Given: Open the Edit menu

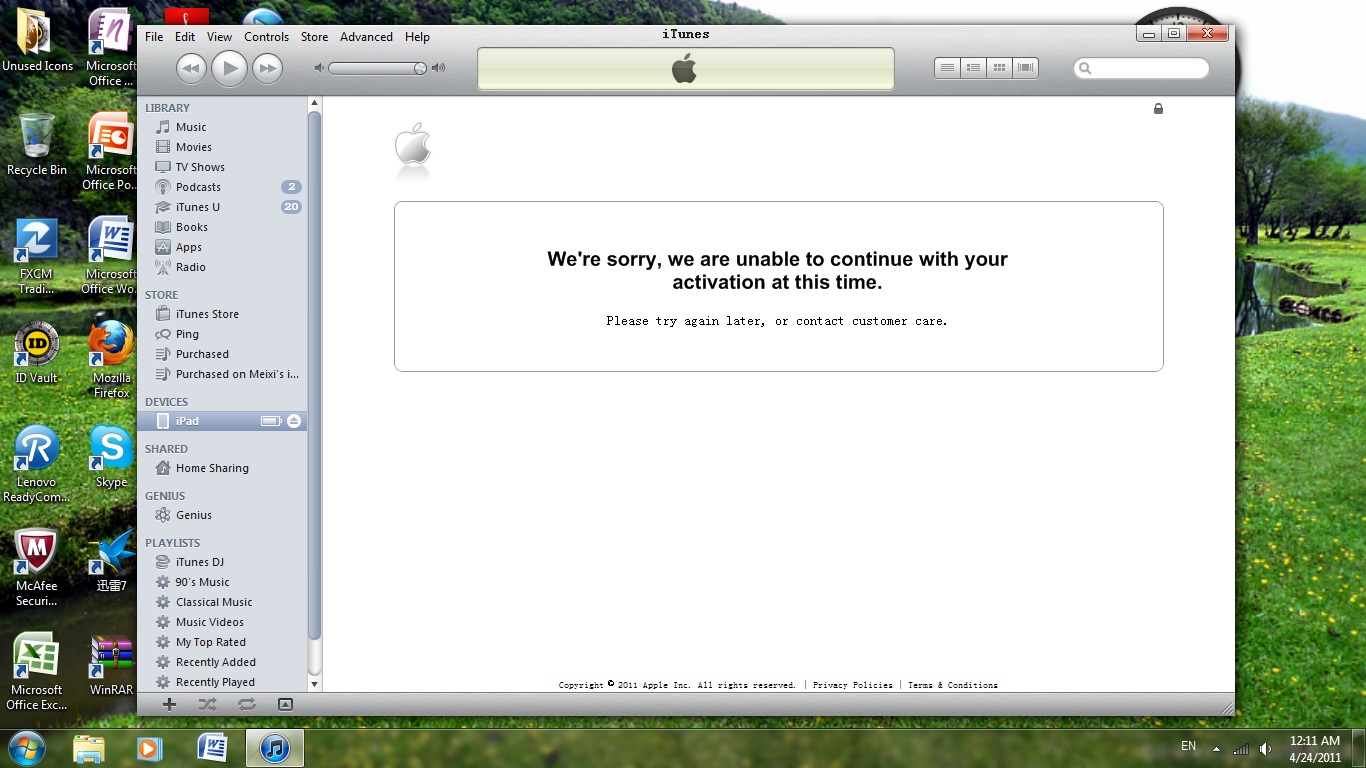Looking at the screenshot, I should (185, 37).
